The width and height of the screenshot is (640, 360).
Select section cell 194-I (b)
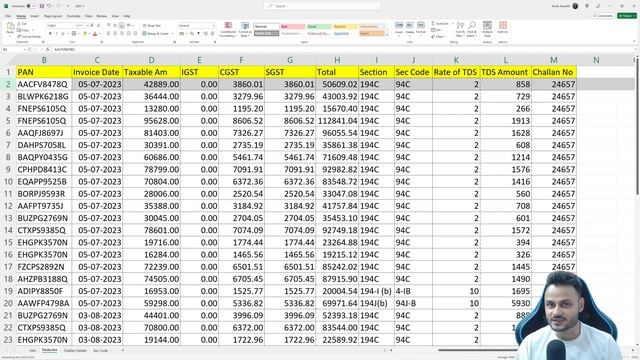[376, 291]
